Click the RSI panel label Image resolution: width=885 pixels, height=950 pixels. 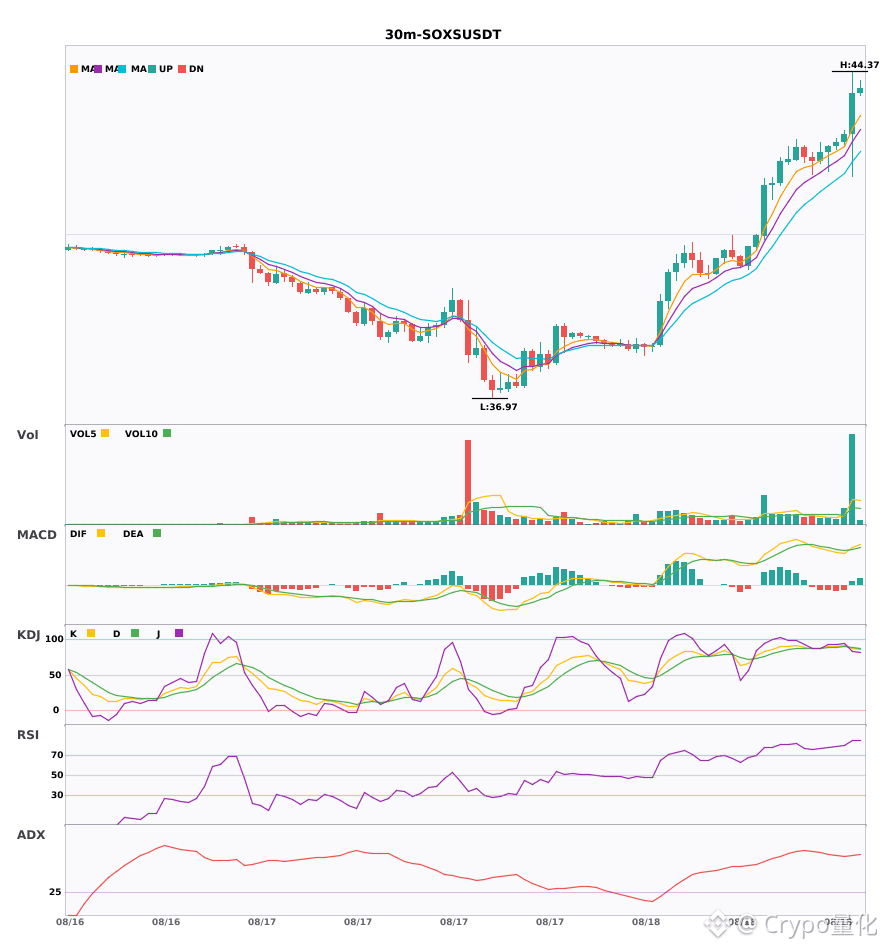pyautogui.click(x=27, y=735)
